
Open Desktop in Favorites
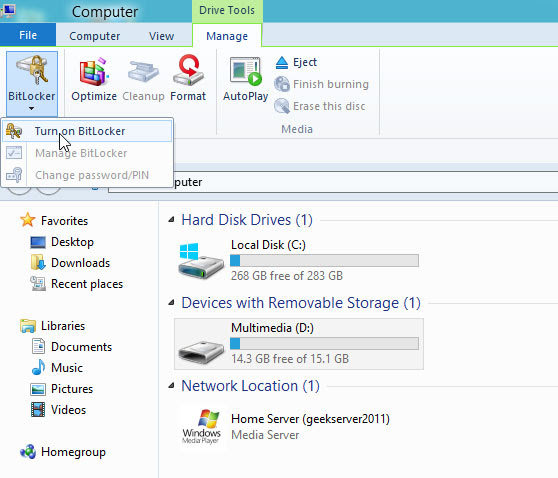click(x=72, y=242)
